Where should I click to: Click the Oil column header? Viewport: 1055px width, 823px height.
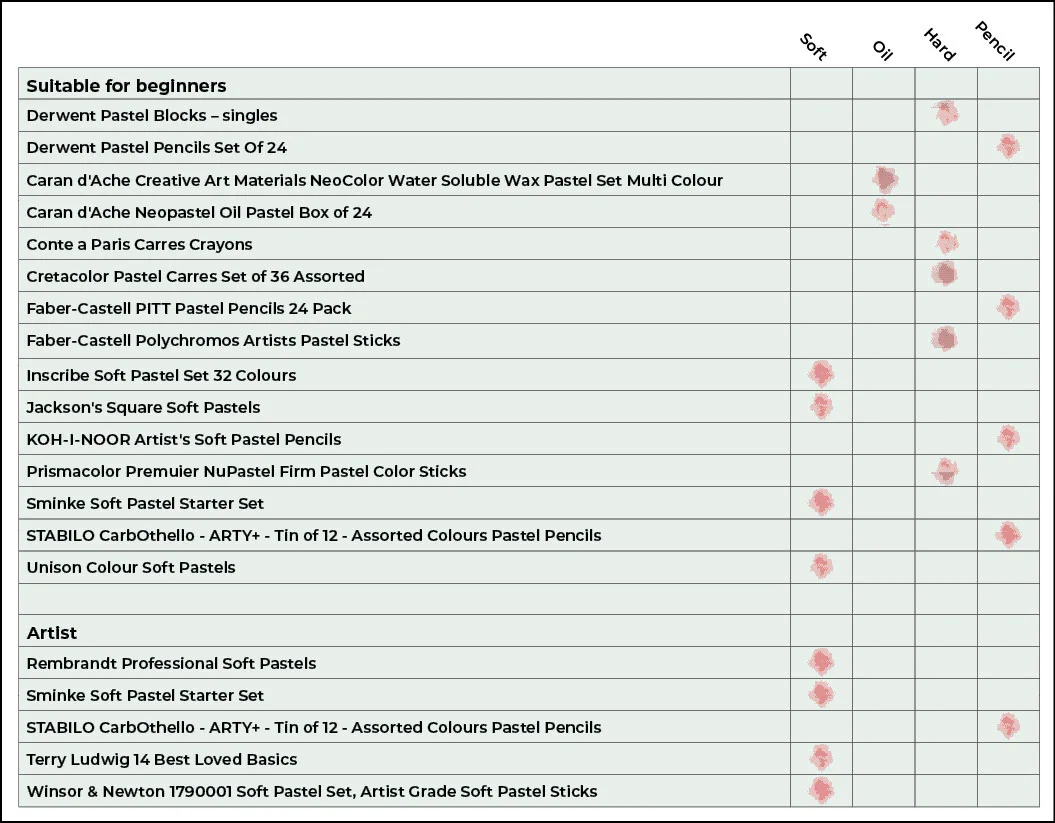pos(882,51)
